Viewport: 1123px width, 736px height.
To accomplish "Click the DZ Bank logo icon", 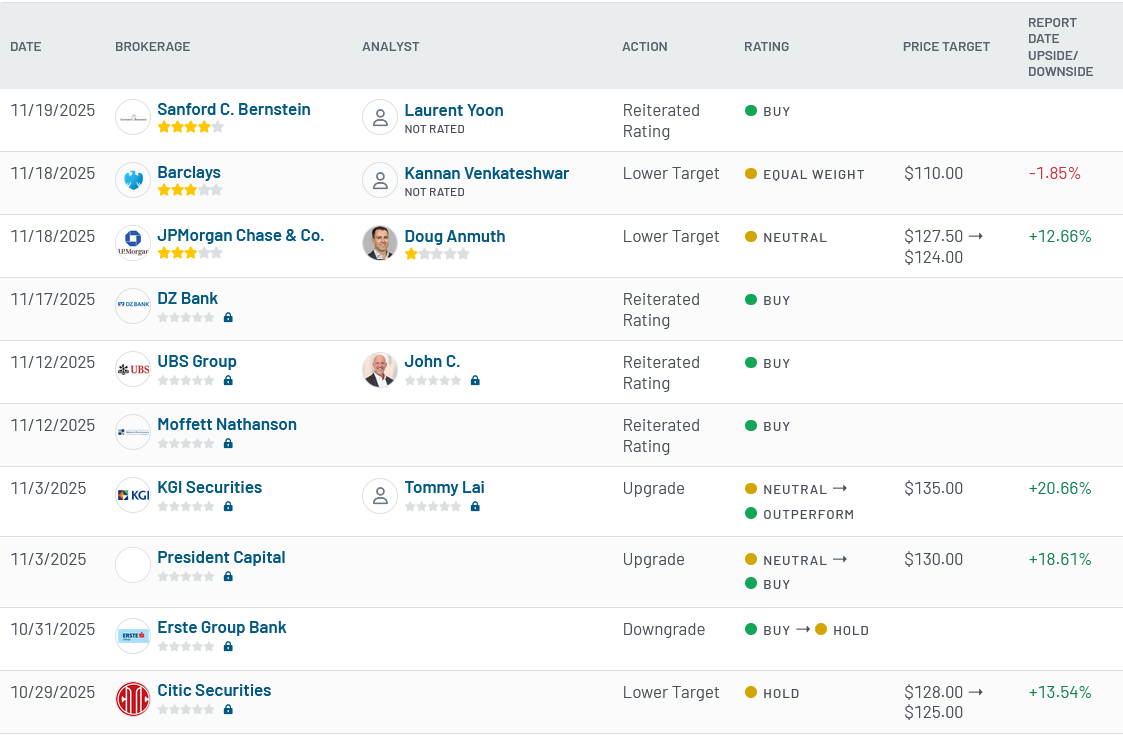I will 132,306.
